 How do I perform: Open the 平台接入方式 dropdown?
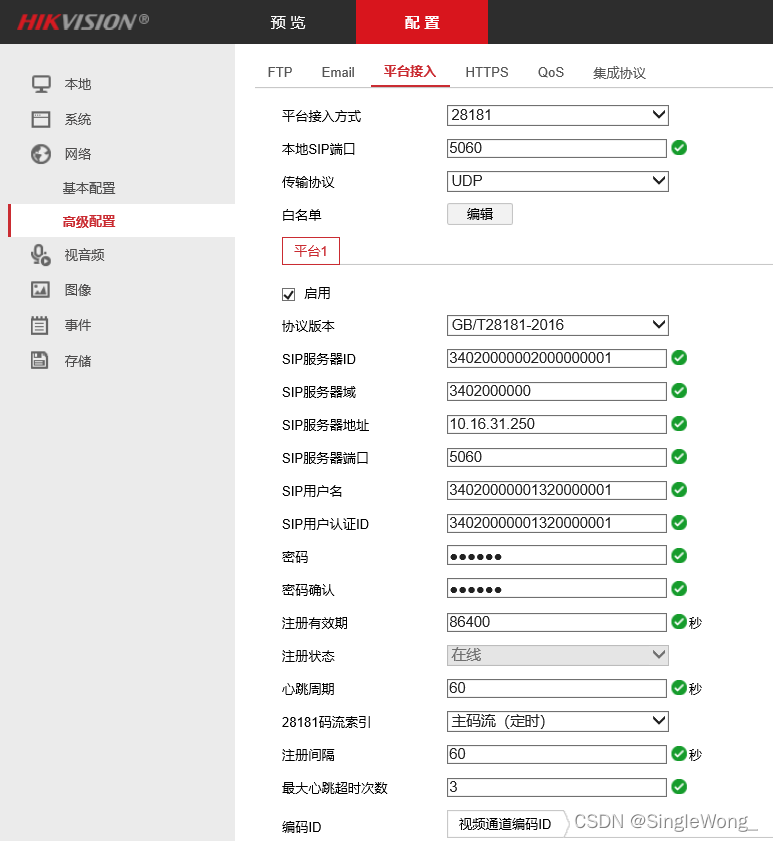pyautogui.click(x=557, y=115)
